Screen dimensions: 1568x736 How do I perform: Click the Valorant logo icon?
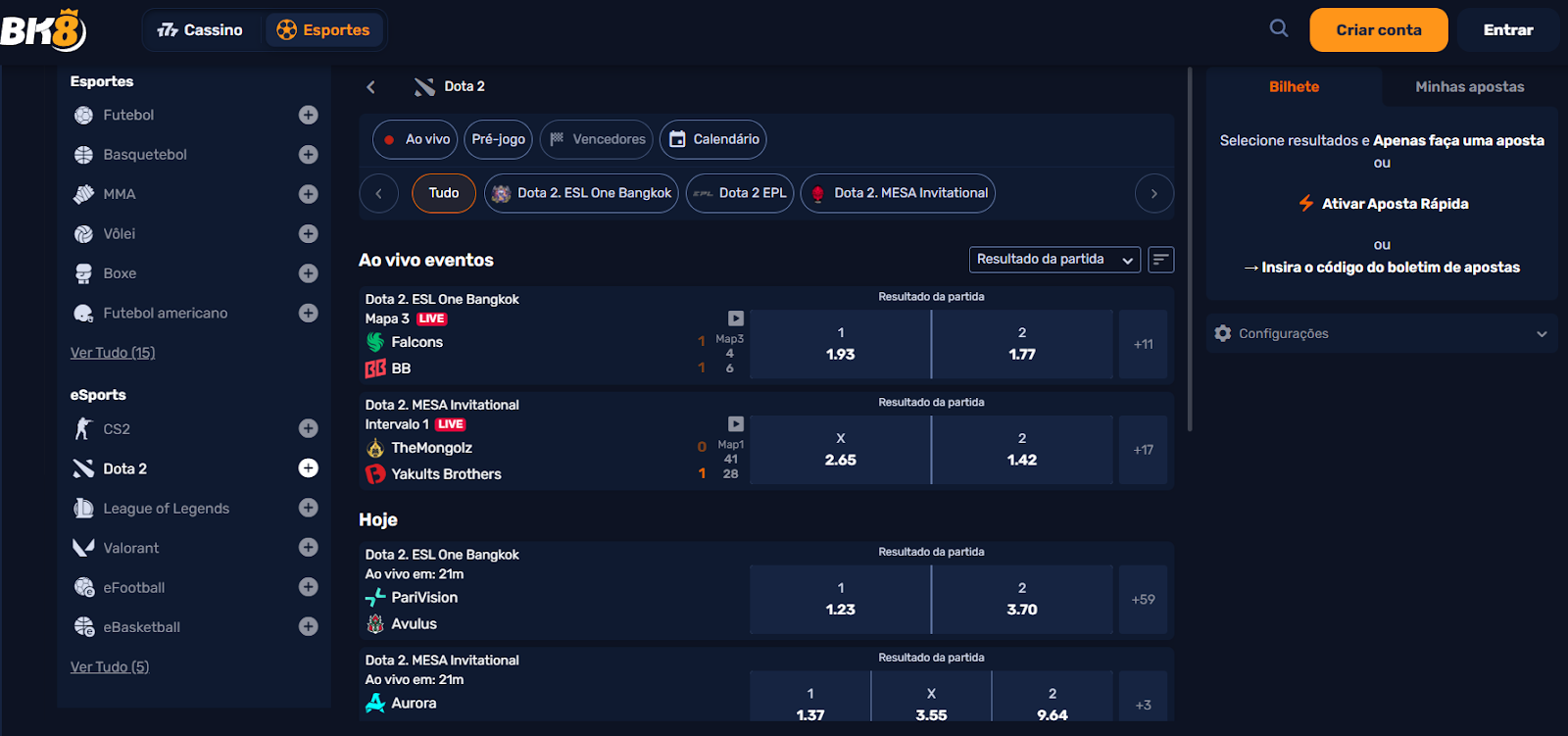tap(83, 548)
